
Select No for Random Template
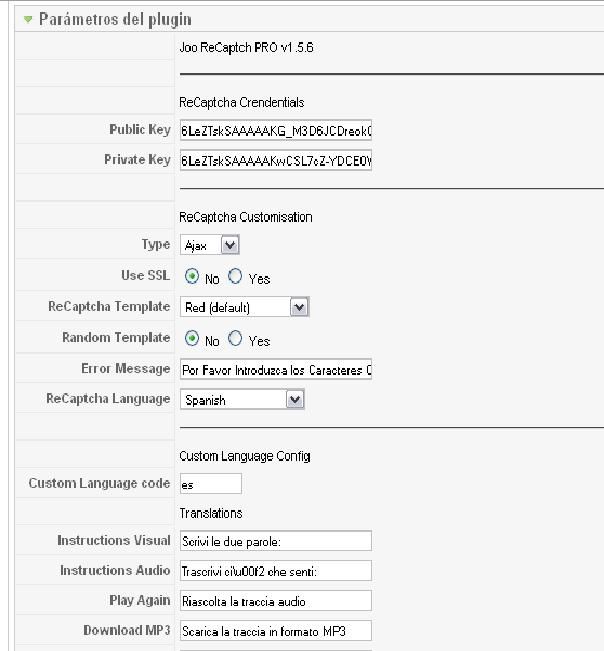(192, 338)
